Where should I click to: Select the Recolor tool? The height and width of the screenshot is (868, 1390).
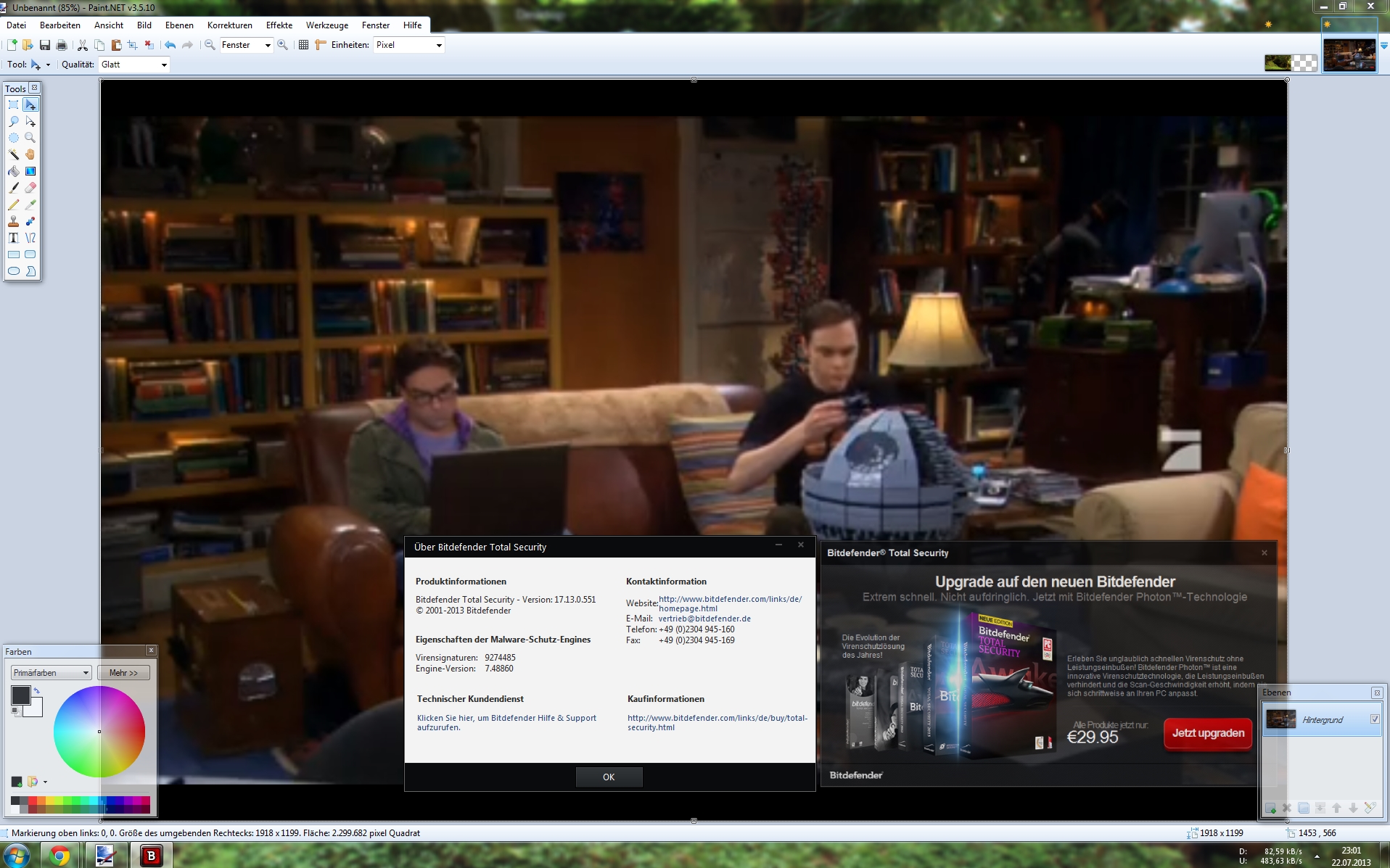click(30, 221)
